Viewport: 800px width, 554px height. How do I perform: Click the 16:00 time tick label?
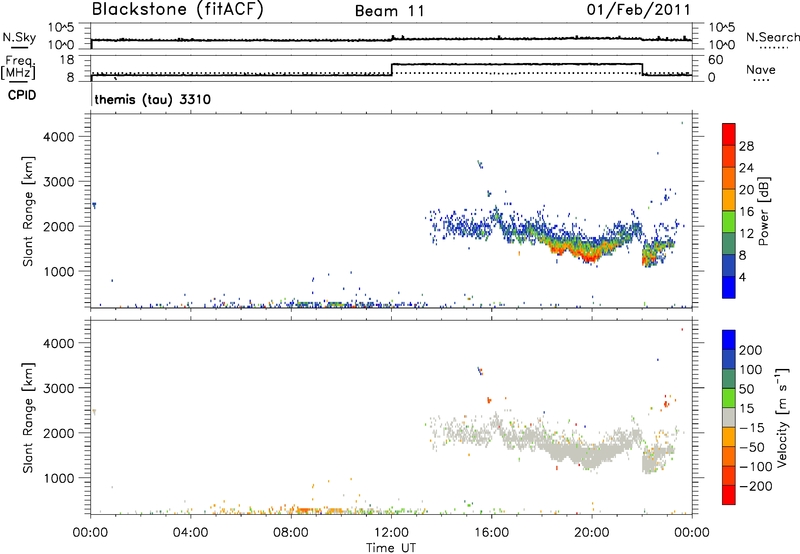tap(491, 533)
